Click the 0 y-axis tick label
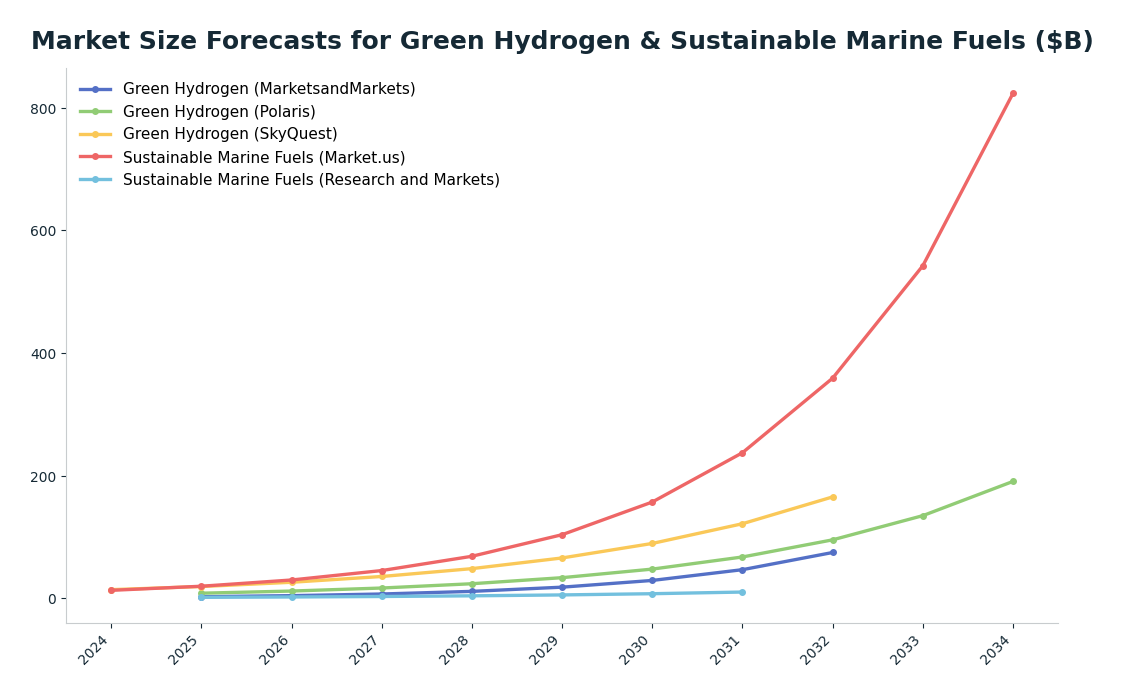The width and height of the screenshot is (1123, 697). [x=52, y=599]
